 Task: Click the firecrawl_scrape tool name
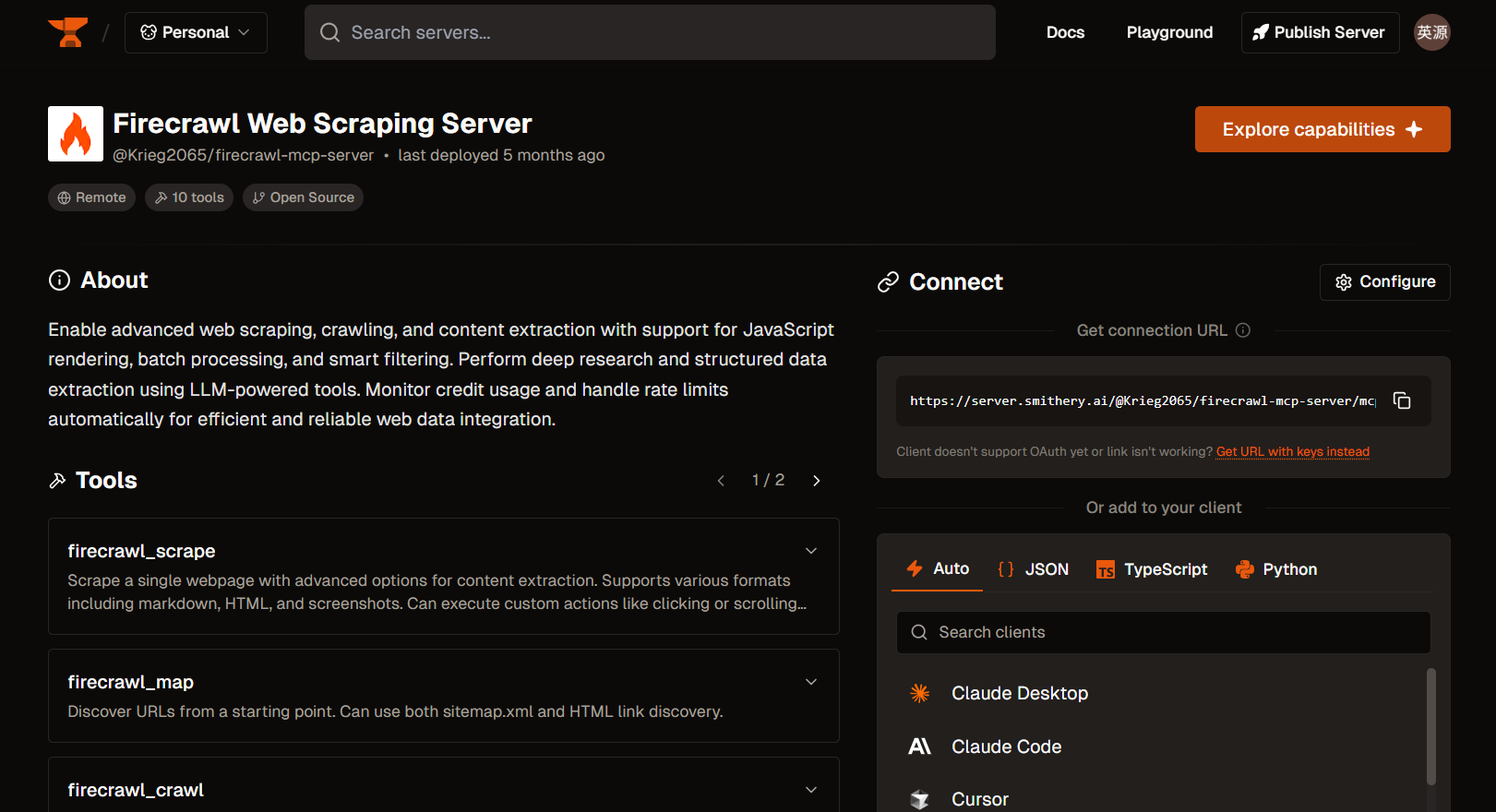[x=141, y=551]
